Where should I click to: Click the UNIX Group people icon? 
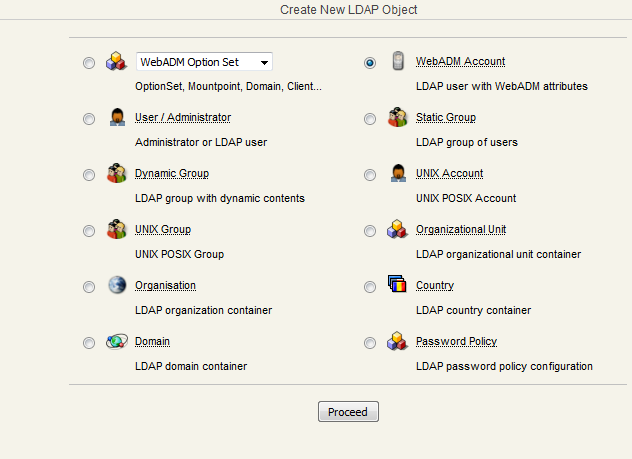coord(117,229)
